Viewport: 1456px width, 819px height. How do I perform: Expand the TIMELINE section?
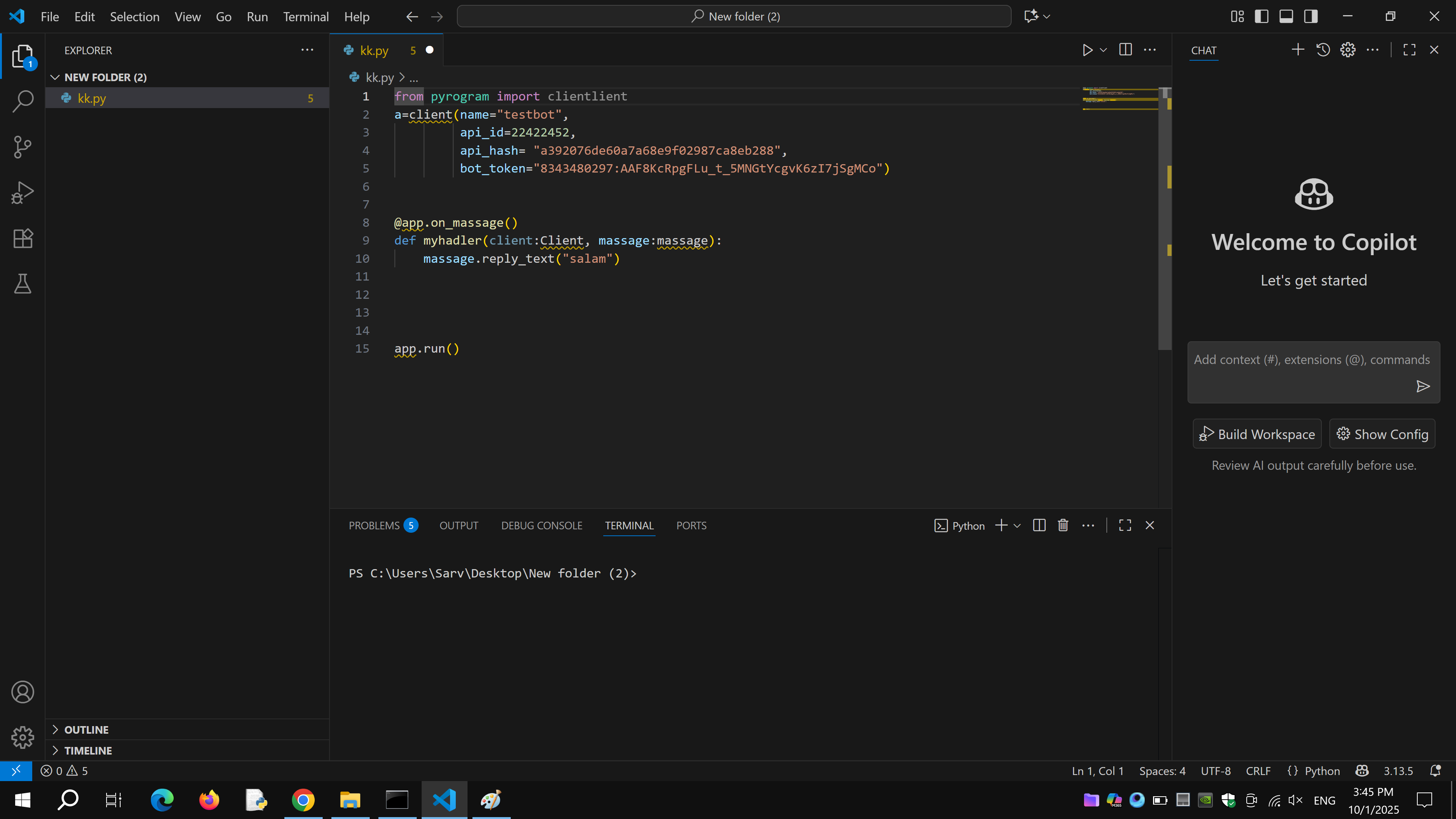[88, 751]
